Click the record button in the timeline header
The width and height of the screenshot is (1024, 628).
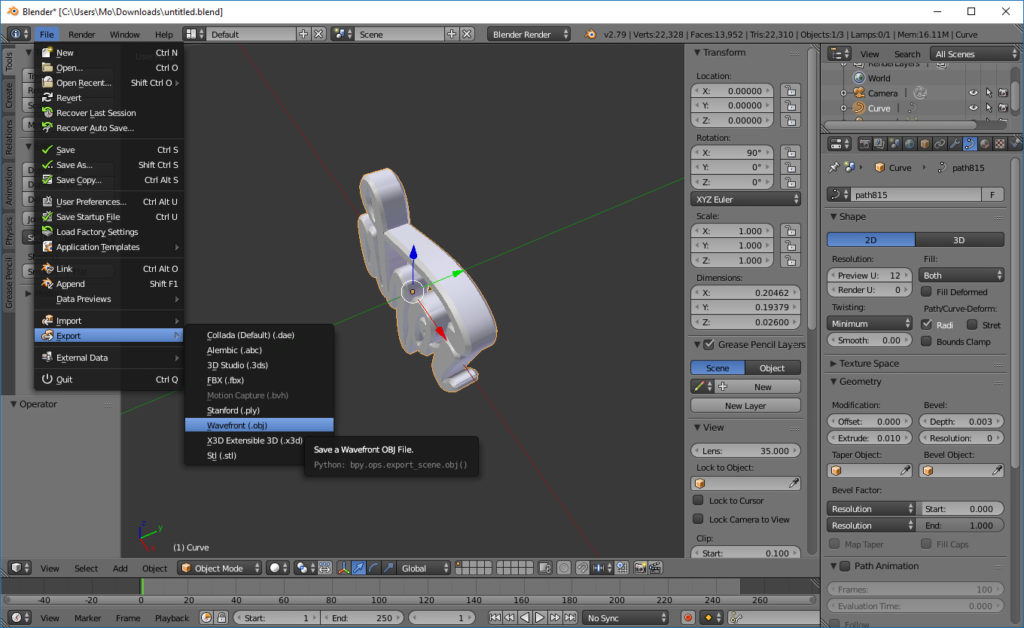[688, 618]
